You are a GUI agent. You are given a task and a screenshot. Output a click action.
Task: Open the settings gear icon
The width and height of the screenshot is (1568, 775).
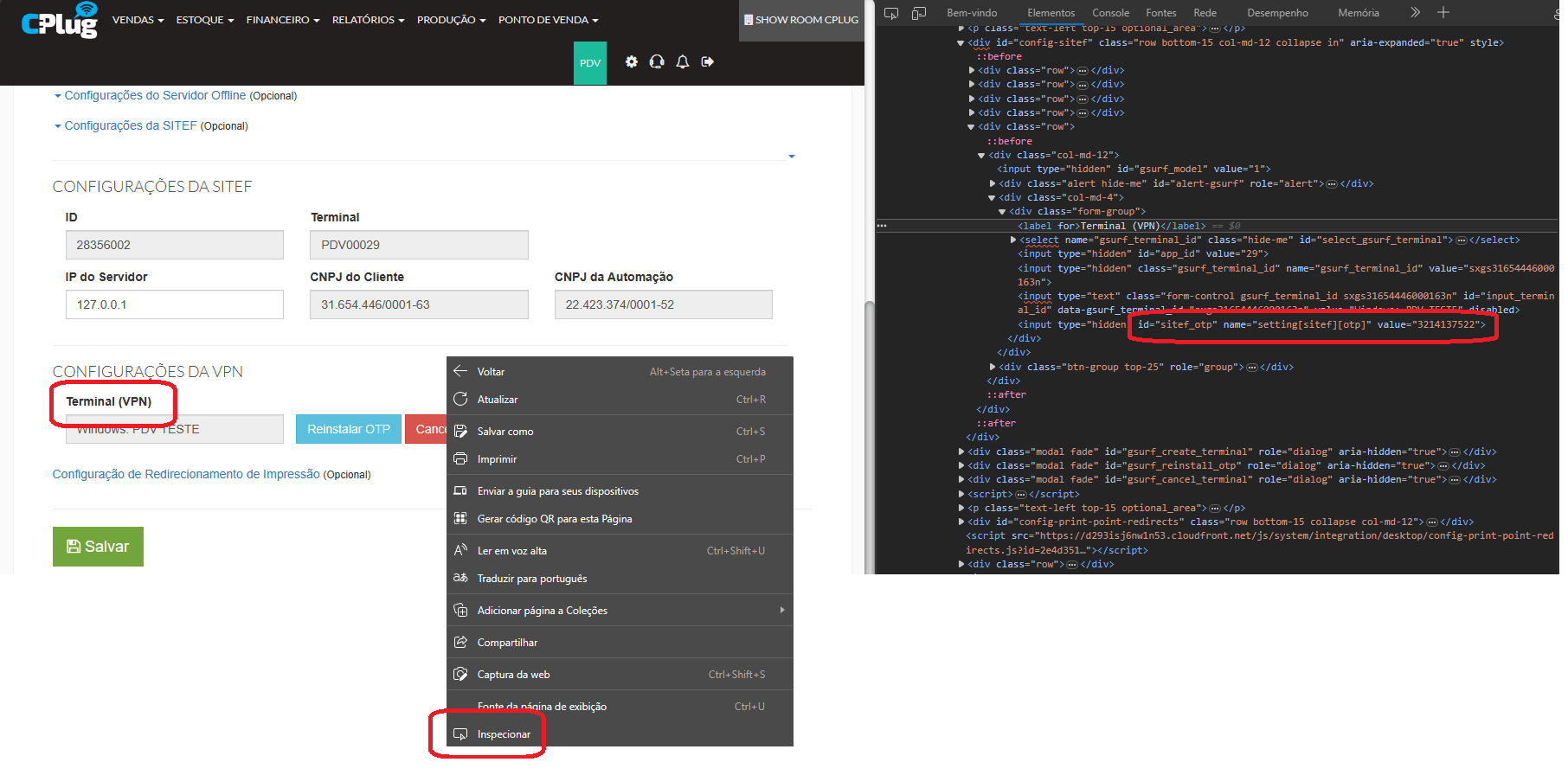tap(632, 61)
